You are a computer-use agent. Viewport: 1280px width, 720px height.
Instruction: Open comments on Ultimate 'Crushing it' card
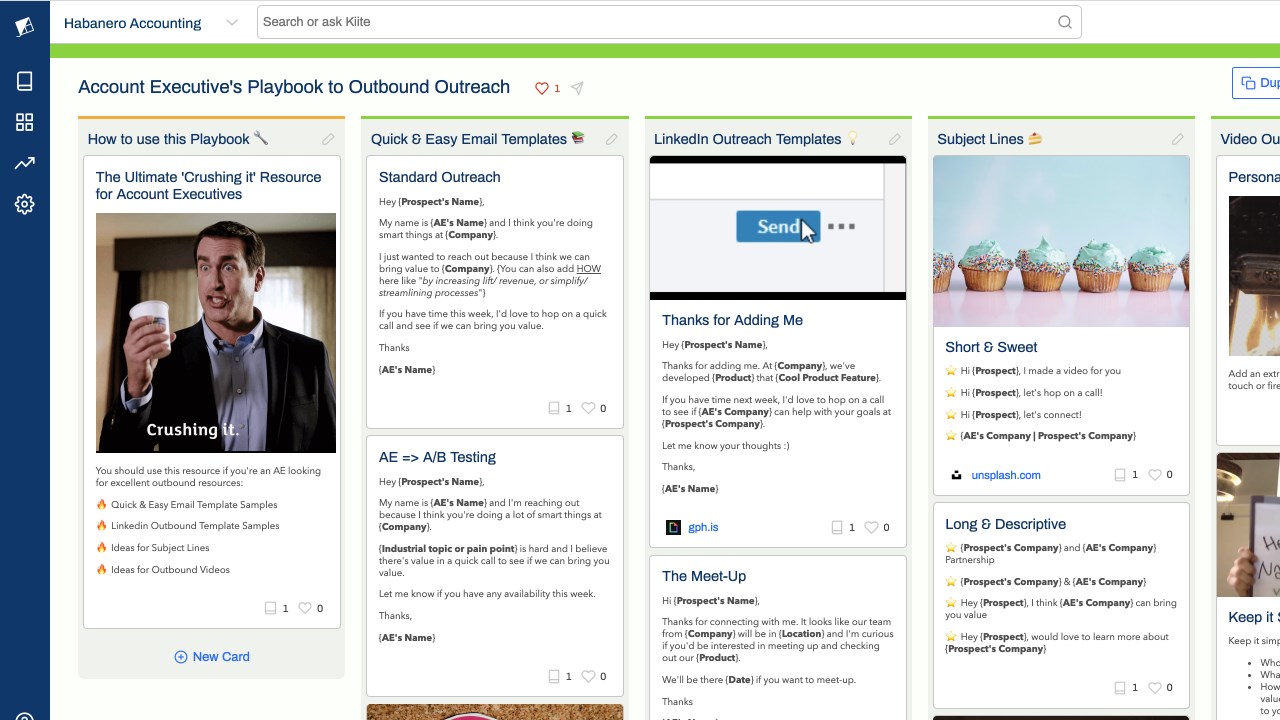click(x=270, y=608)
